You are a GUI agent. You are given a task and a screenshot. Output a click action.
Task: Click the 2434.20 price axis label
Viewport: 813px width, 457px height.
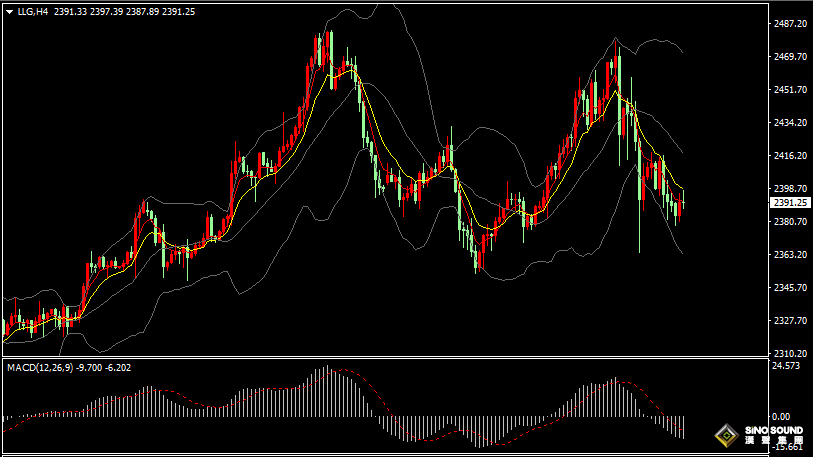[790, 123]
